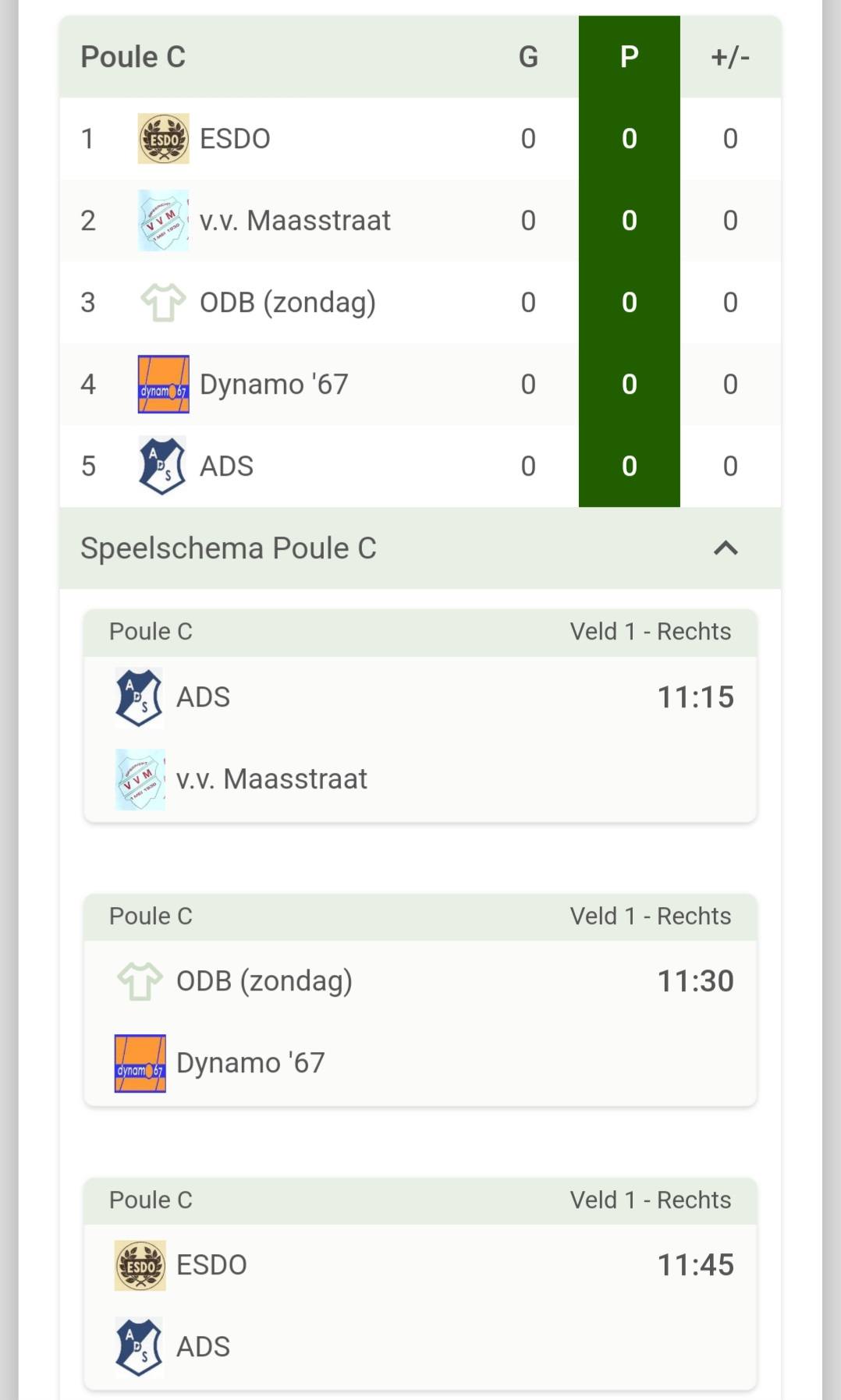Open the 11:30 match time
Viewport: 841px width, 1400px height.
pos(695,981)
